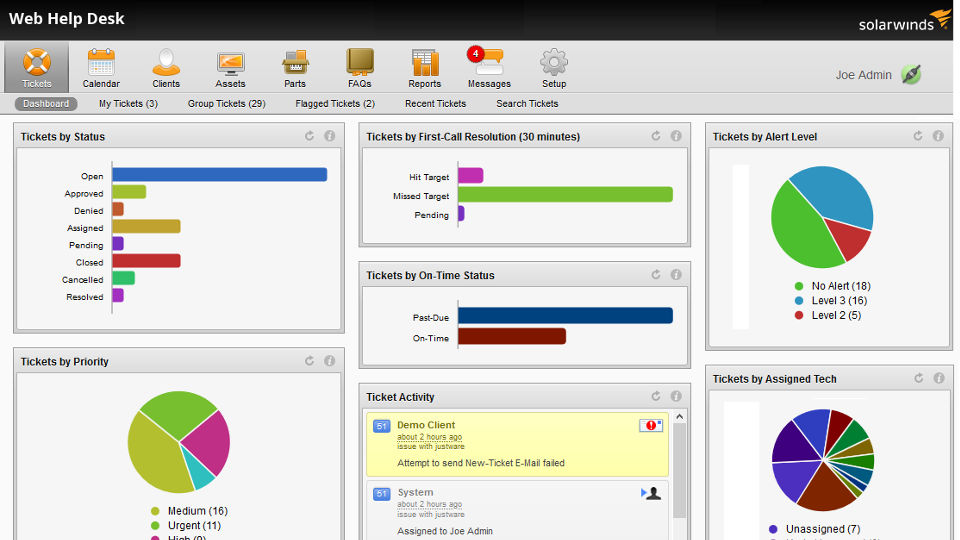Show info for Tickets by Alert Level
The width and height of the screenshot is (960, 540).
point(938,136)
